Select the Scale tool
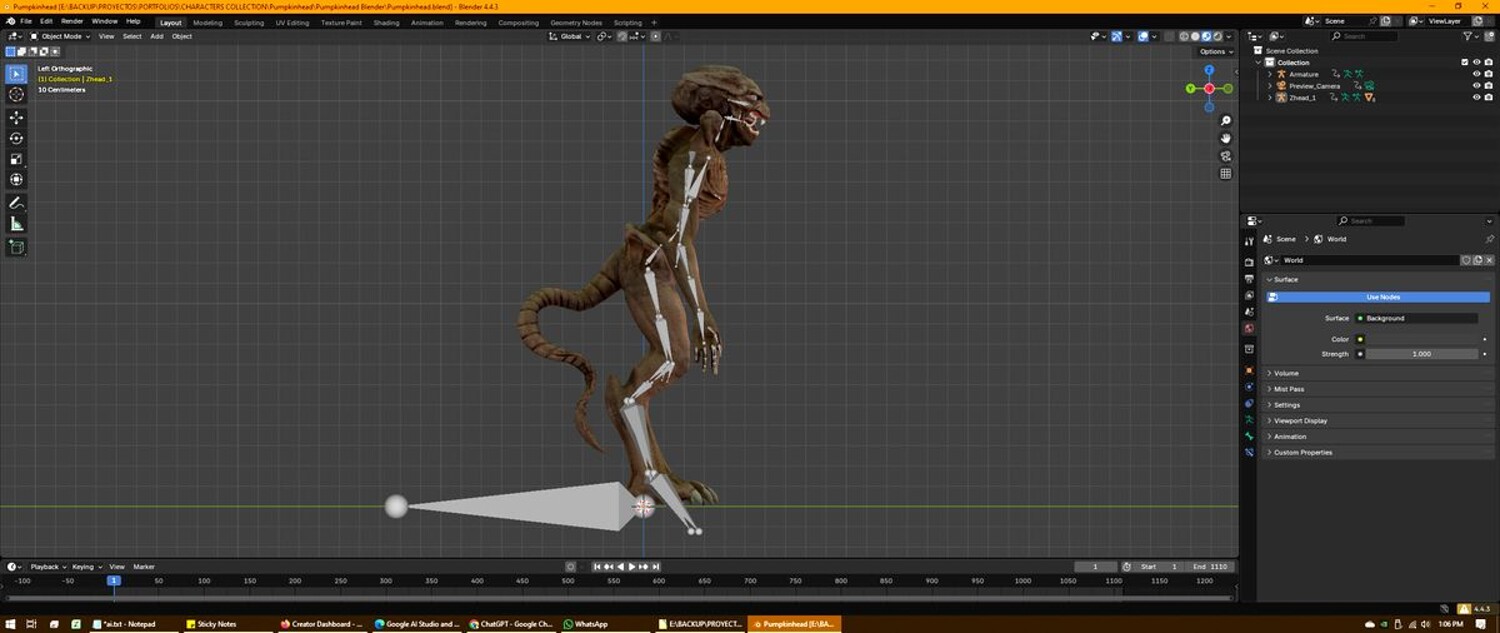Screen dimensions: 1500x633 [x=16, y=159]
